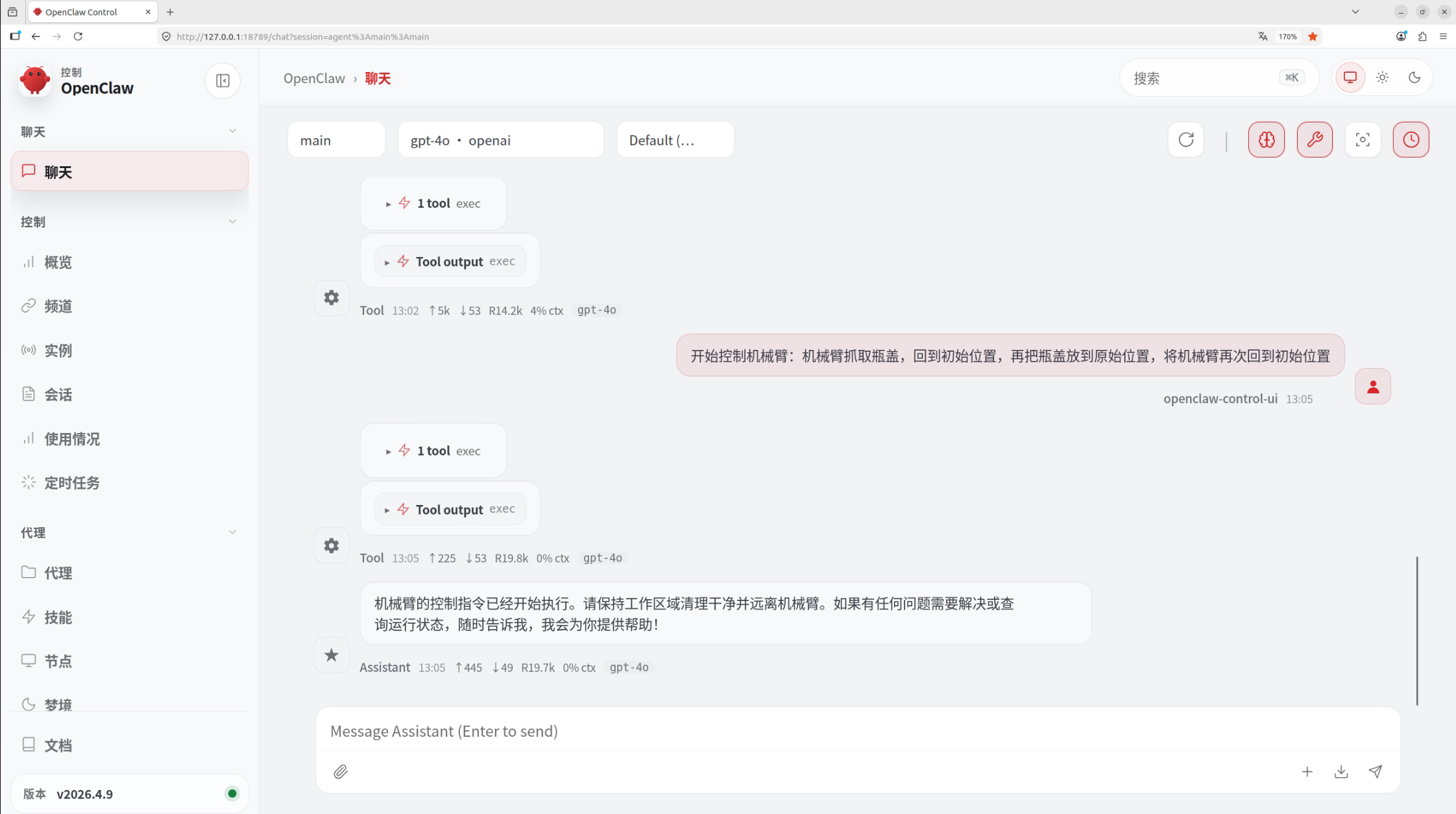1456x814 pixels.
Task: Click the plus new session icon
Action: [1307, 771]
